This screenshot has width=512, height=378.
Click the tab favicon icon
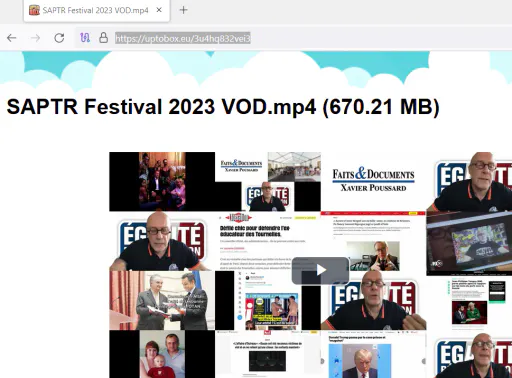coord(34,10)
